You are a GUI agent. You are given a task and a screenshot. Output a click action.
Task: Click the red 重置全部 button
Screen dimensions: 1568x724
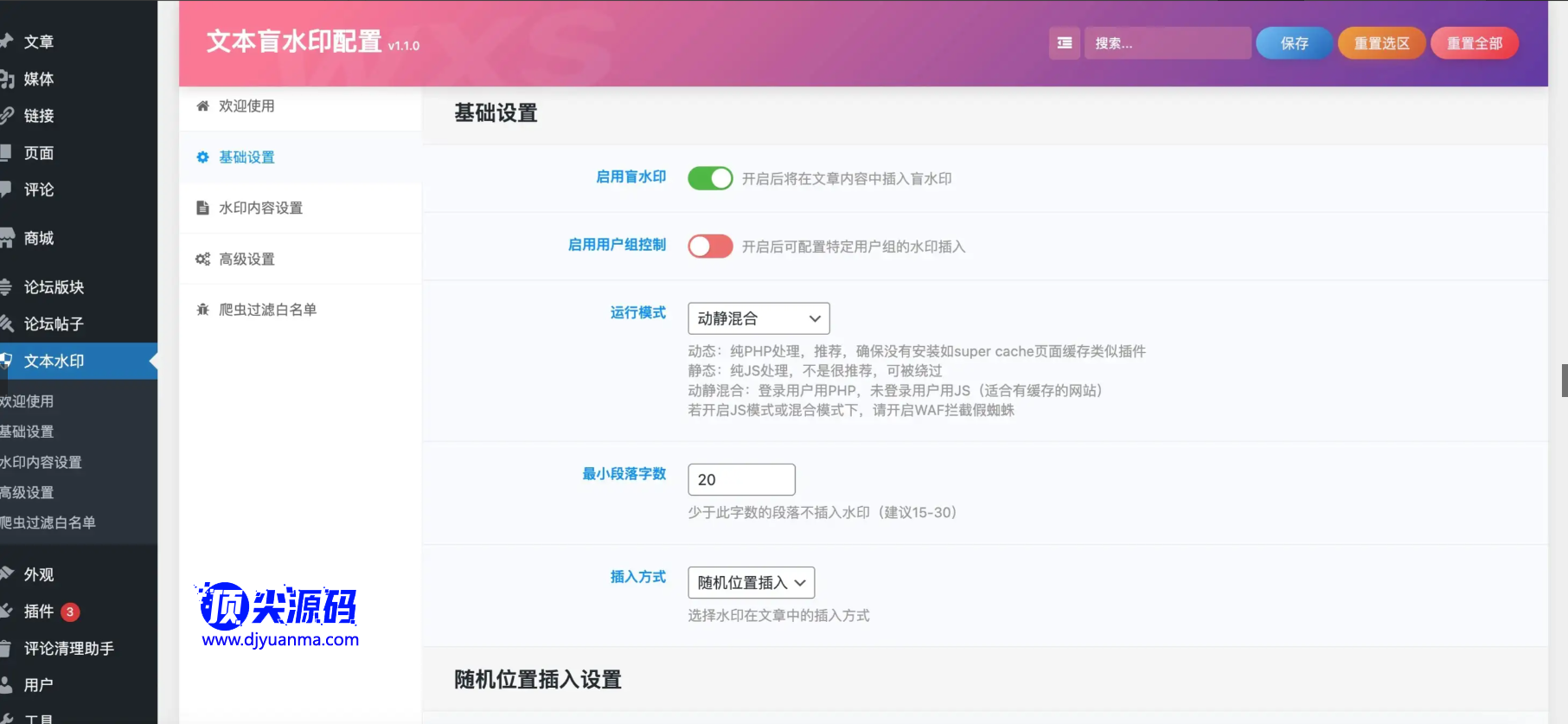(x=1474, y=43)
